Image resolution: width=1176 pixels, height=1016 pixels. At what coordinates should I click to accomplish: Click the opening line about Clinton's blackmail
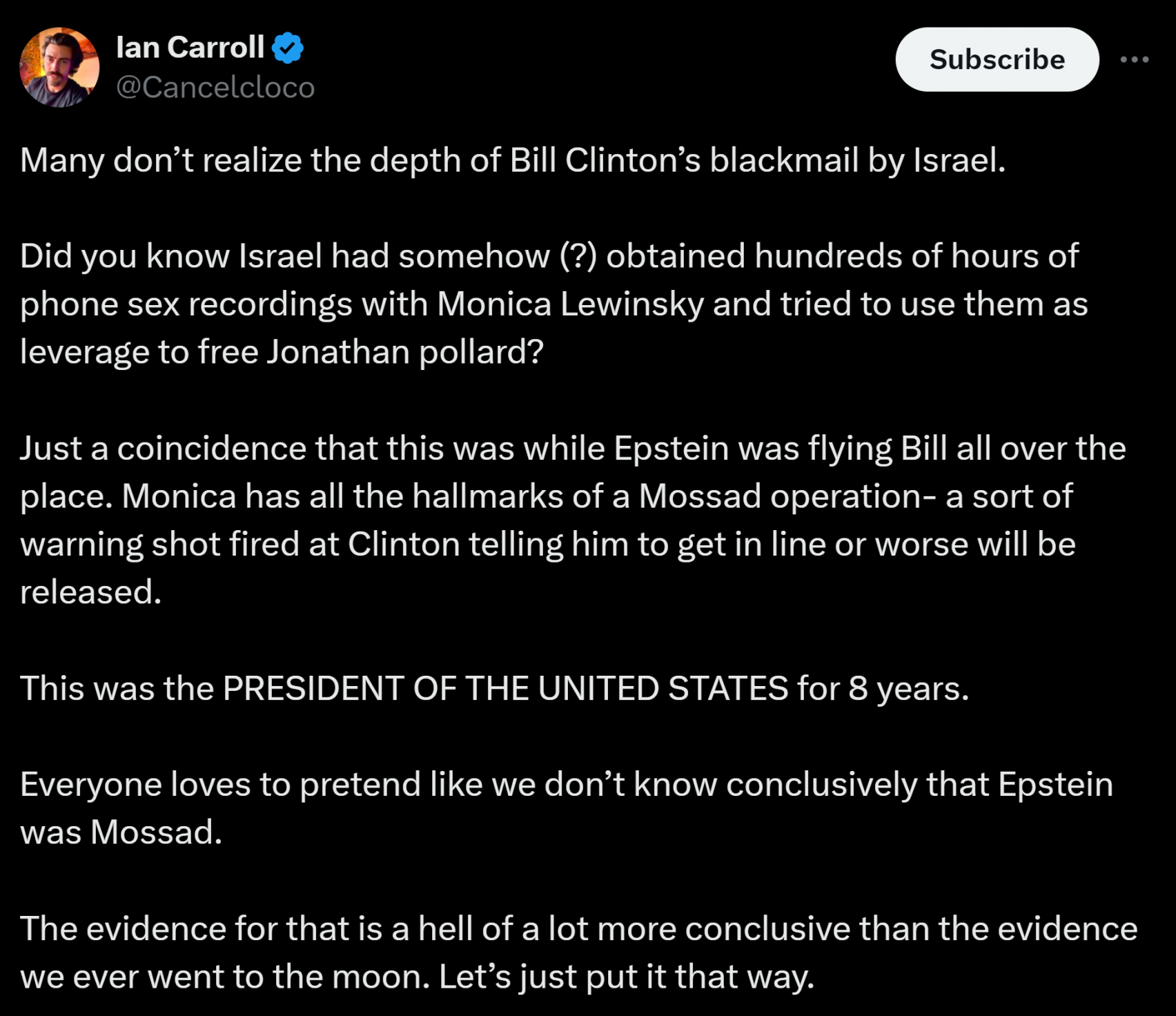coord(513,161)
